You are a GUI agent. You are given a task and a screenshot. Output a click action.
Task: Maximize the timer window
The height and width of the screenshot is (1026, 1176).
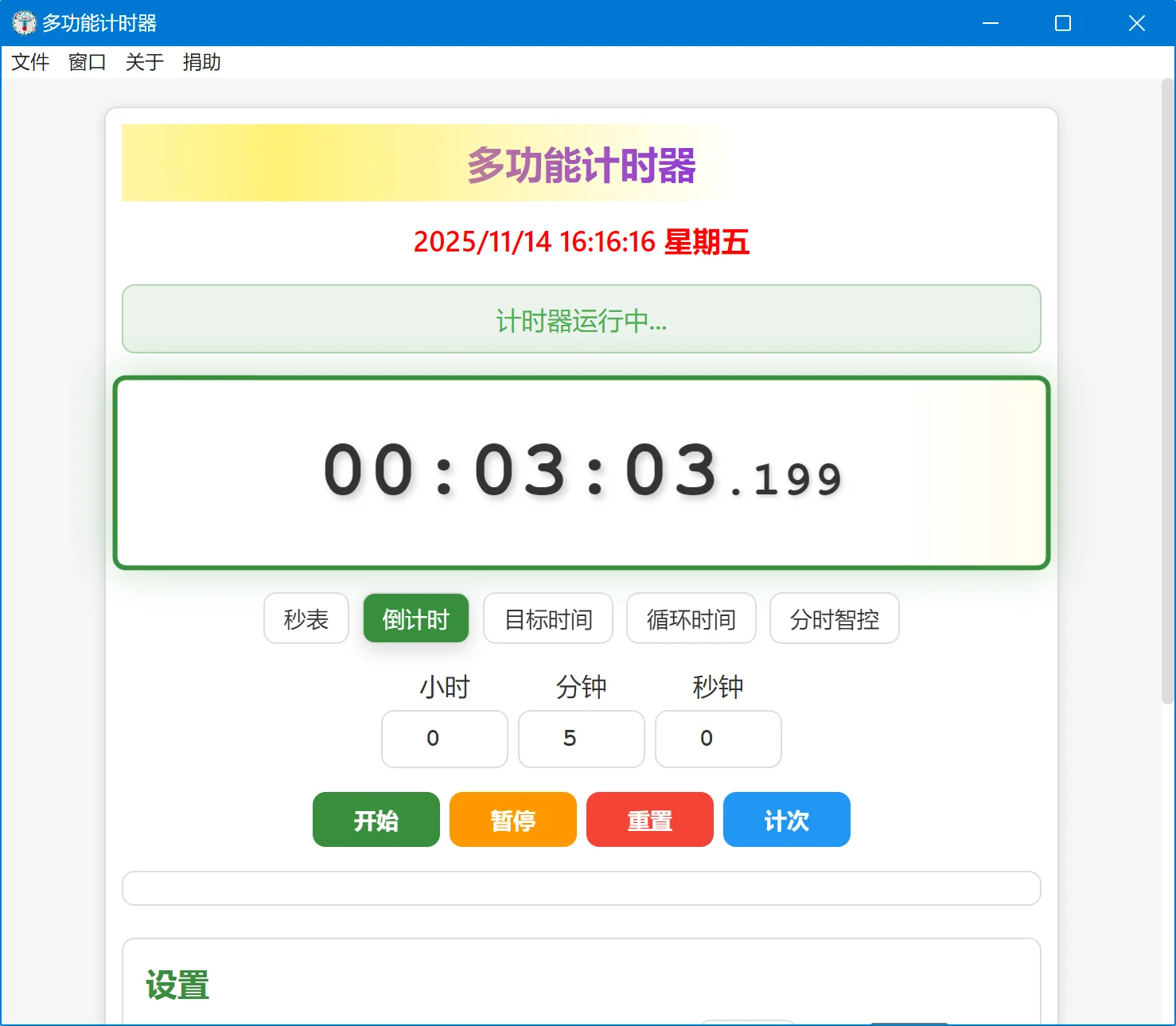click(1062, 23)
